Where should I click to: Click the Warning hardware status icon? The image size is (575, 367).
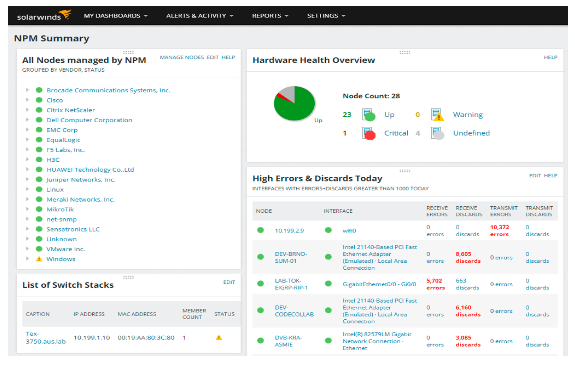tap(437, 114)
